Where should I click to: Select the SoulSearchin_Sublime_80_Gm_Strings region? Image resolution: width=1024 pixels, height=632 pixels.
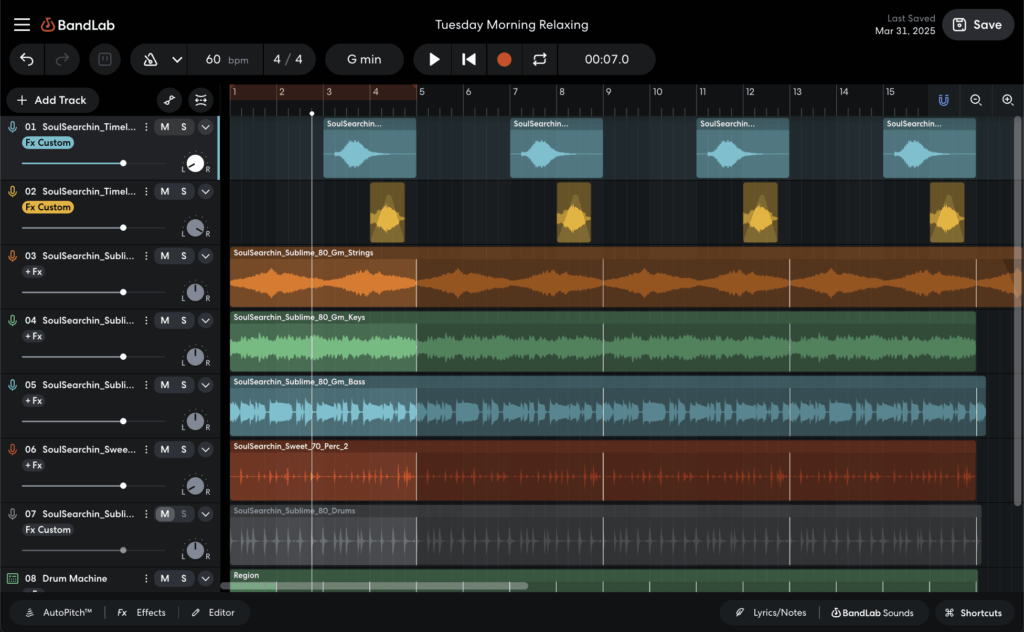[x=626, y=277]
